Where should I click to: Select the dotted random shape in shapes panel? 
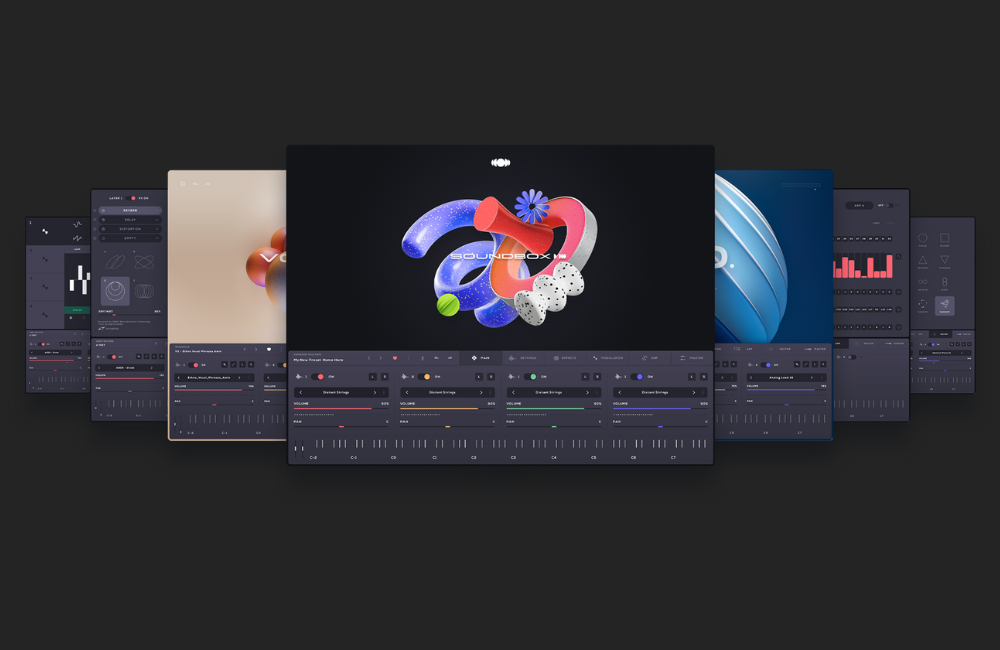click(923, 304)
